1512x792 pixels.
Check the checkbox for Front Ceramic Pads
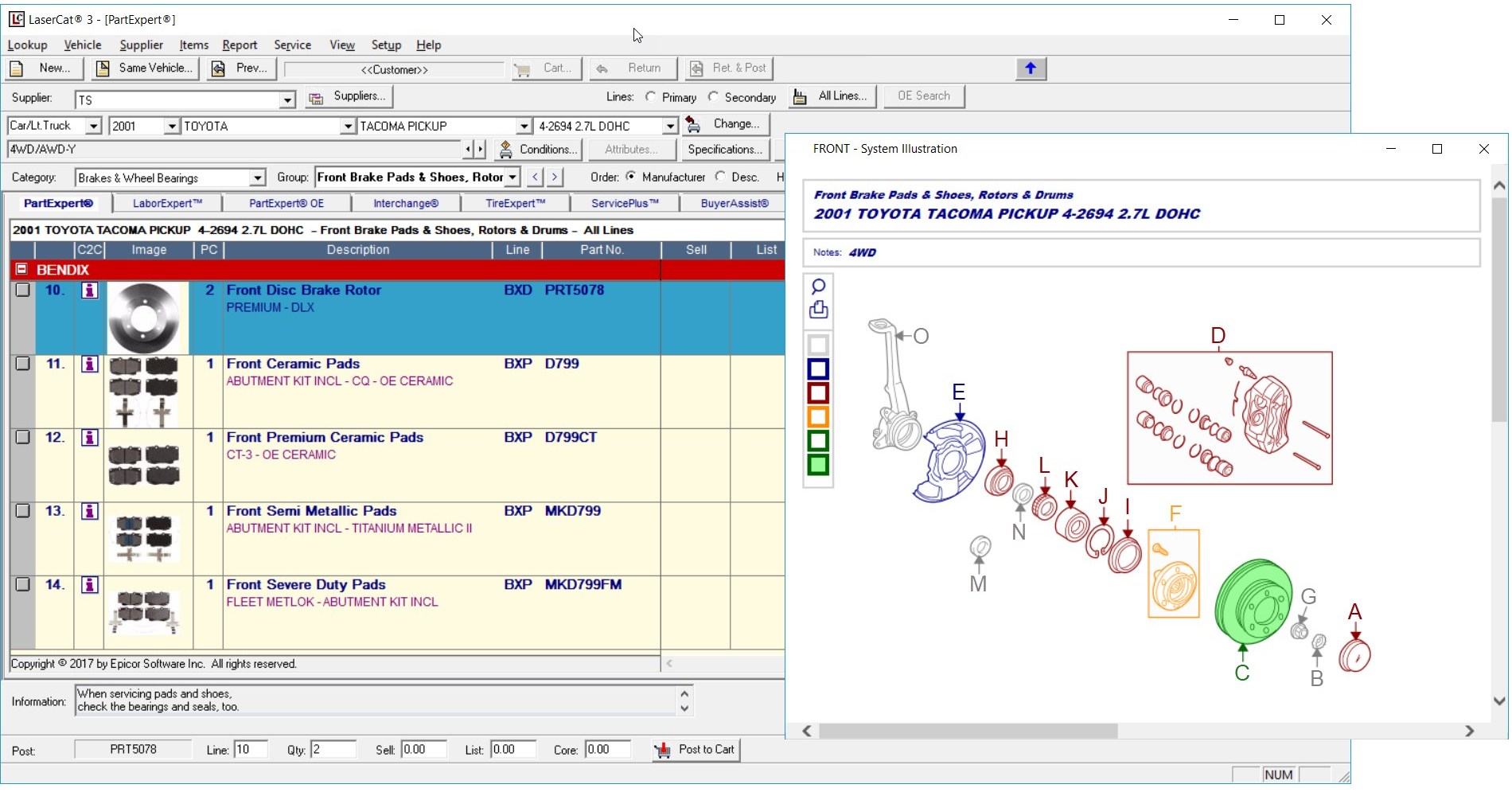[x=21, y=364]
